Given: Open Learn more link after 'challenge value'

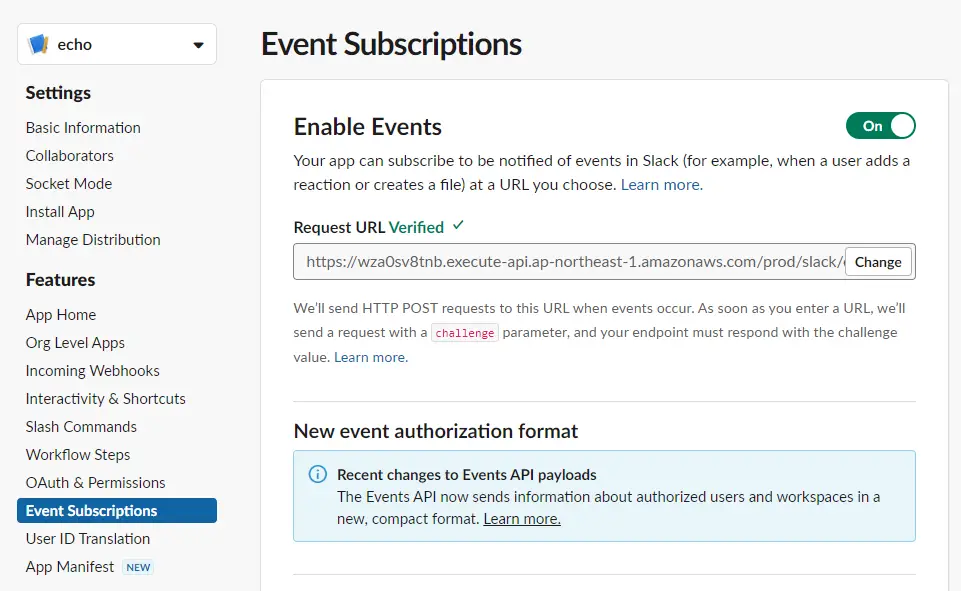Looking at the screenshot, I should [x=371, y=357].
